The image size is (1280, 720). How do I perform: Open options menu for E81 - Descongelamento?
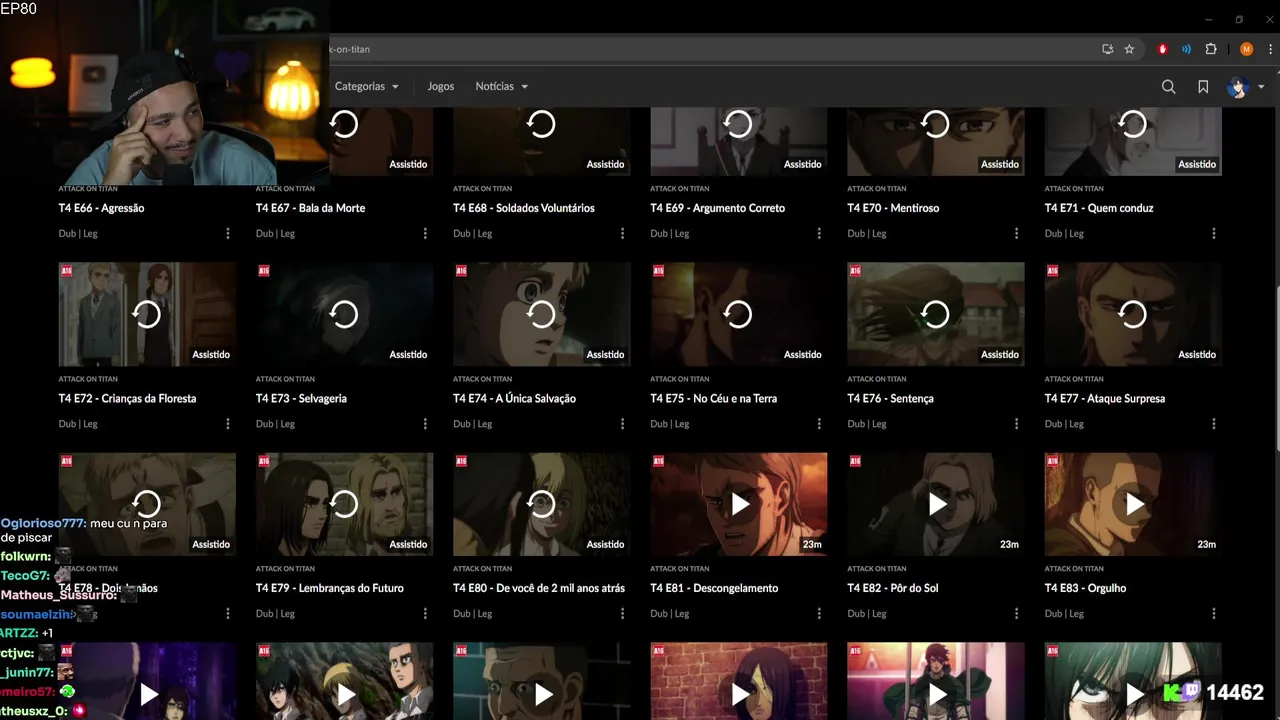[x=819, y=614]
